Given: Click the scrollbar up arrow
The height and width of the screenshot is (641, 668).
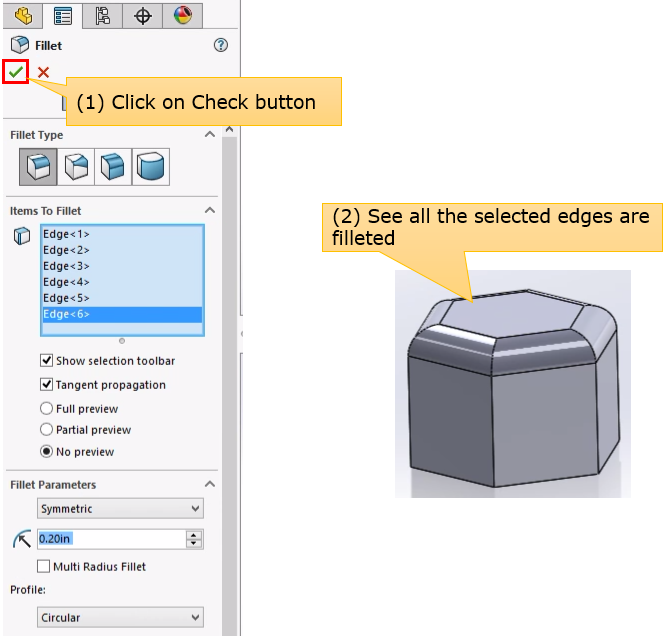Looking at the screenshot, I should click(x=229, y=129).
